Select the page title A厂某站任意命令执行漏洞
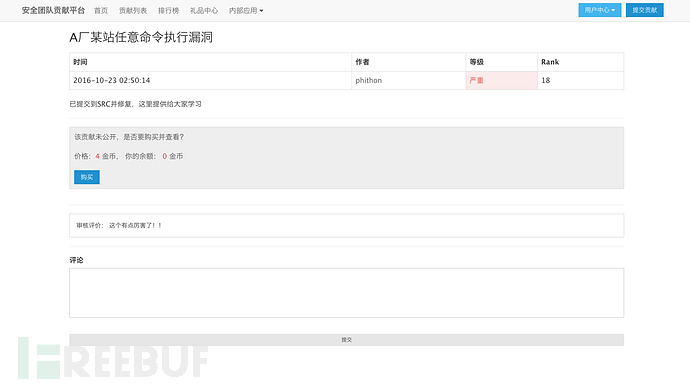The width and height of the screenshot is (690, 386). 141,37
